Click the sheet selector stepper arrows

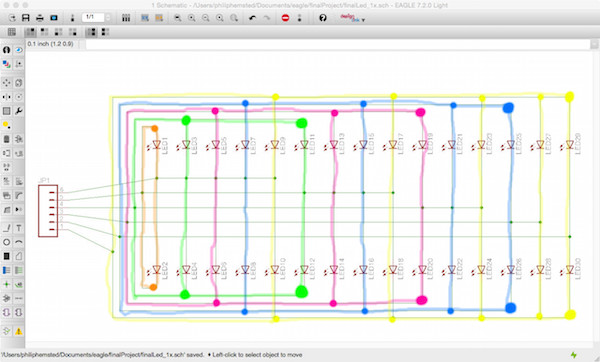click(x=108, y=18)
